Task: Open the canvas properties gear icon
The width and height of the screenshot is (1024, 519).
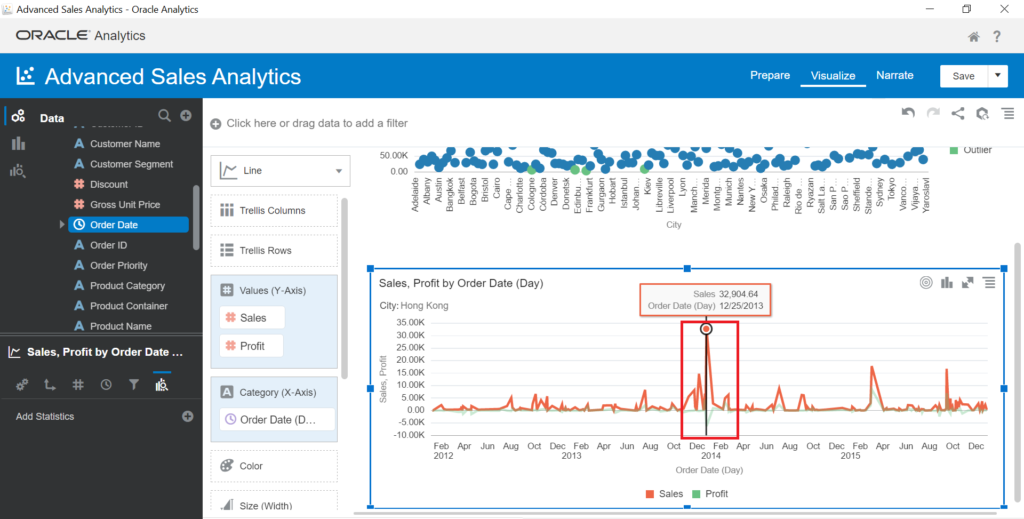Action: point(982,114)
